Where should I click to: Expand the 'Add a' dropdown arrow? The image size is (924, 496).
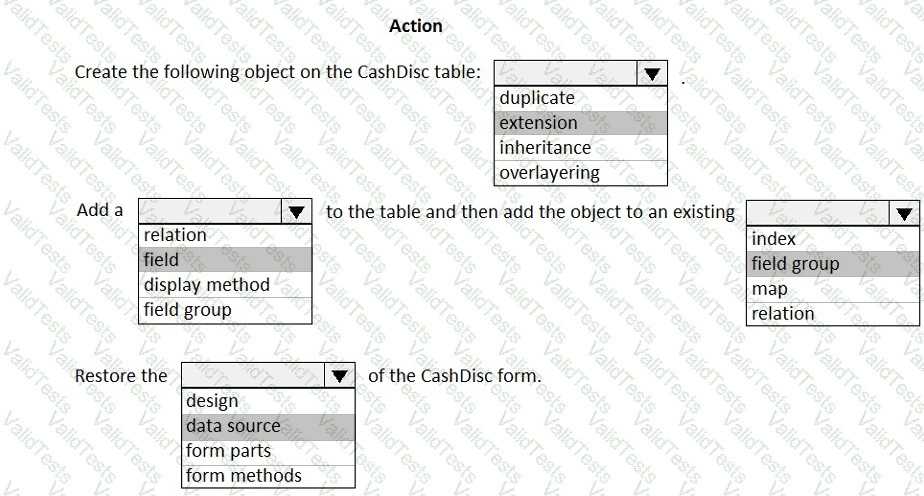coord(297,211)
